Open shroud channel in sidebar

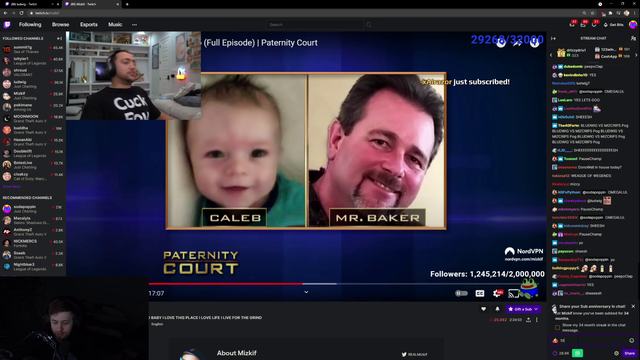click(33, 72)
